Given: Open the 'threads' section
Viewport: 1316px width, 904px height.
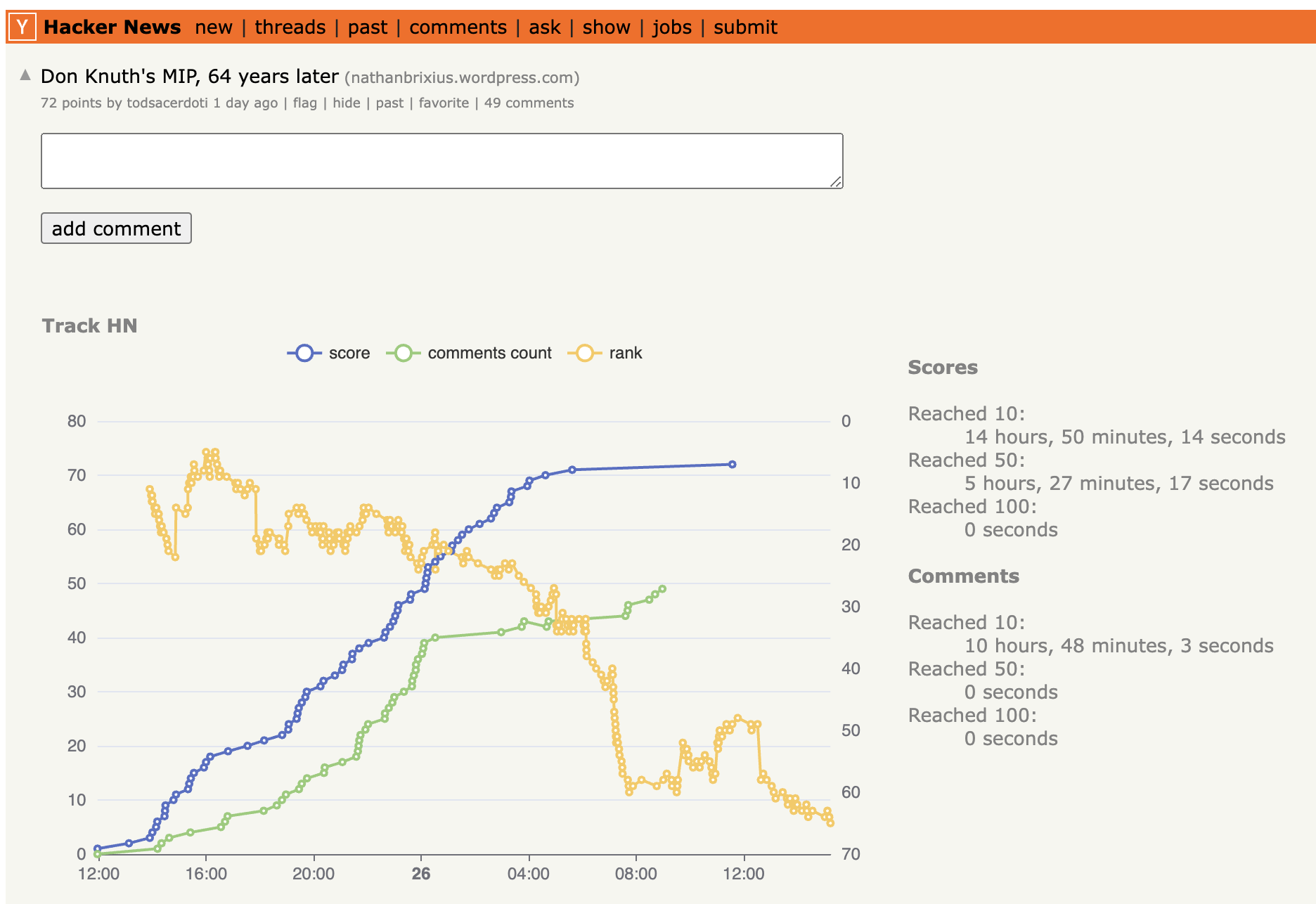Looking at the screenshot, I should 290,27.
